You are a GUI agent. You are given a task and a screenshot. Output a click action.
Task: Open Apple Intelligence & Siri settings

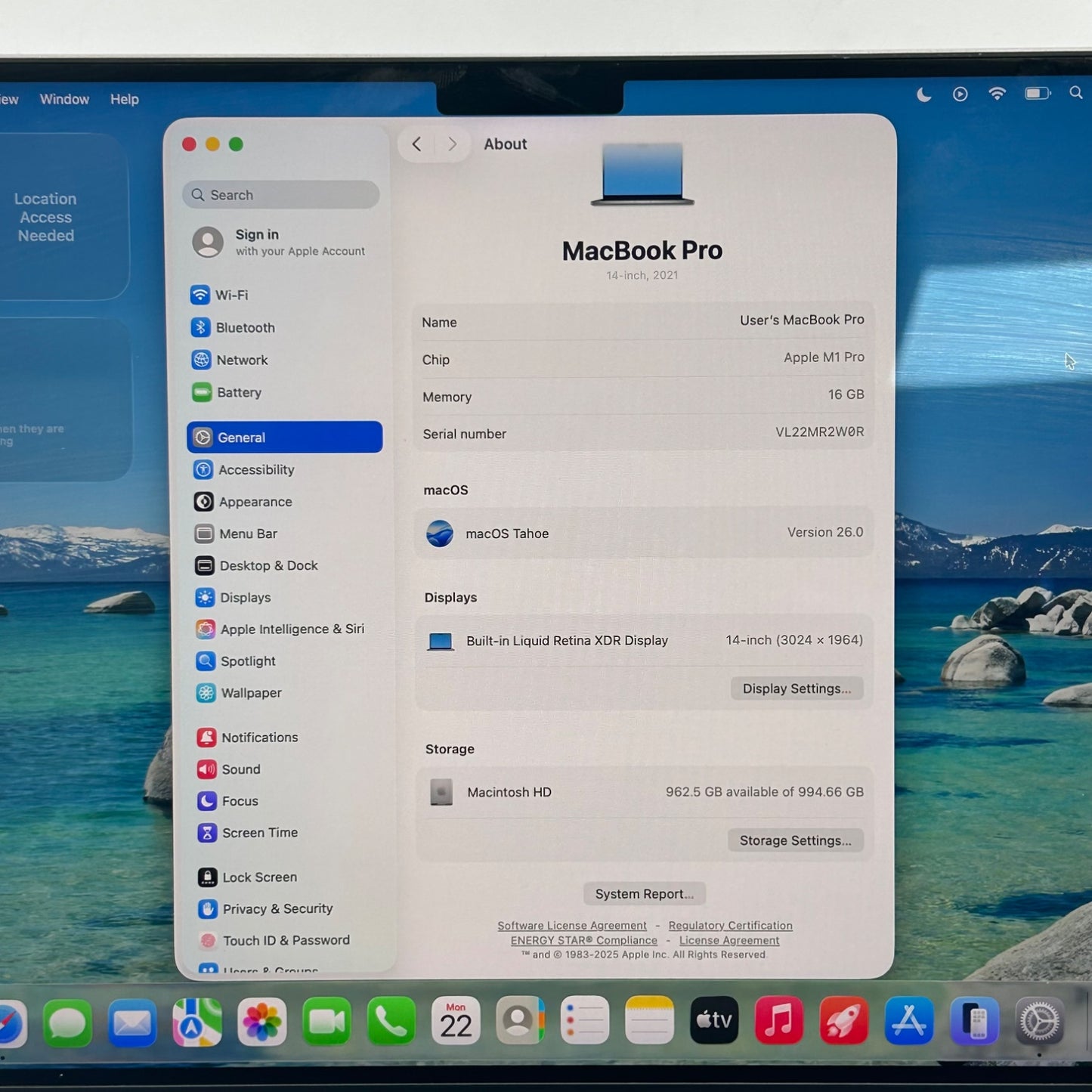tap(291, 630)
